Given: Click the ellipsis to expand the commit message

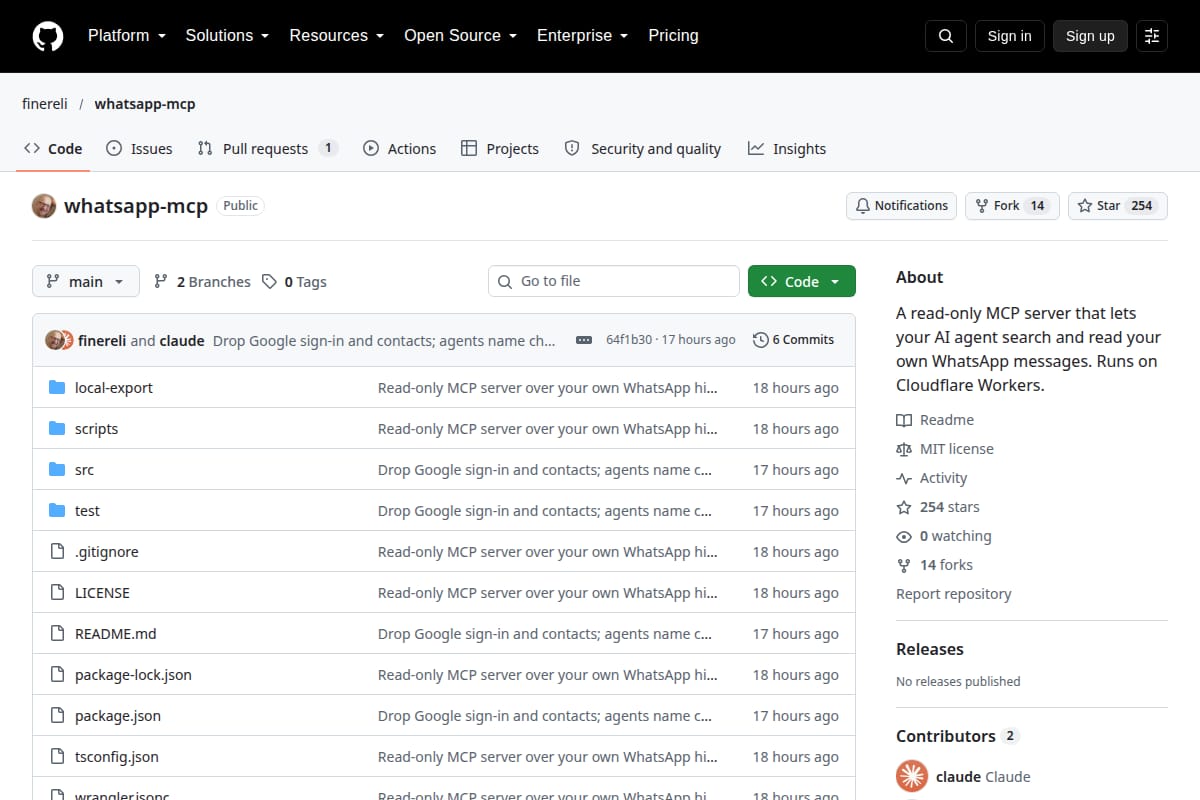Looking at the screenshot, I should coord(584,340).
